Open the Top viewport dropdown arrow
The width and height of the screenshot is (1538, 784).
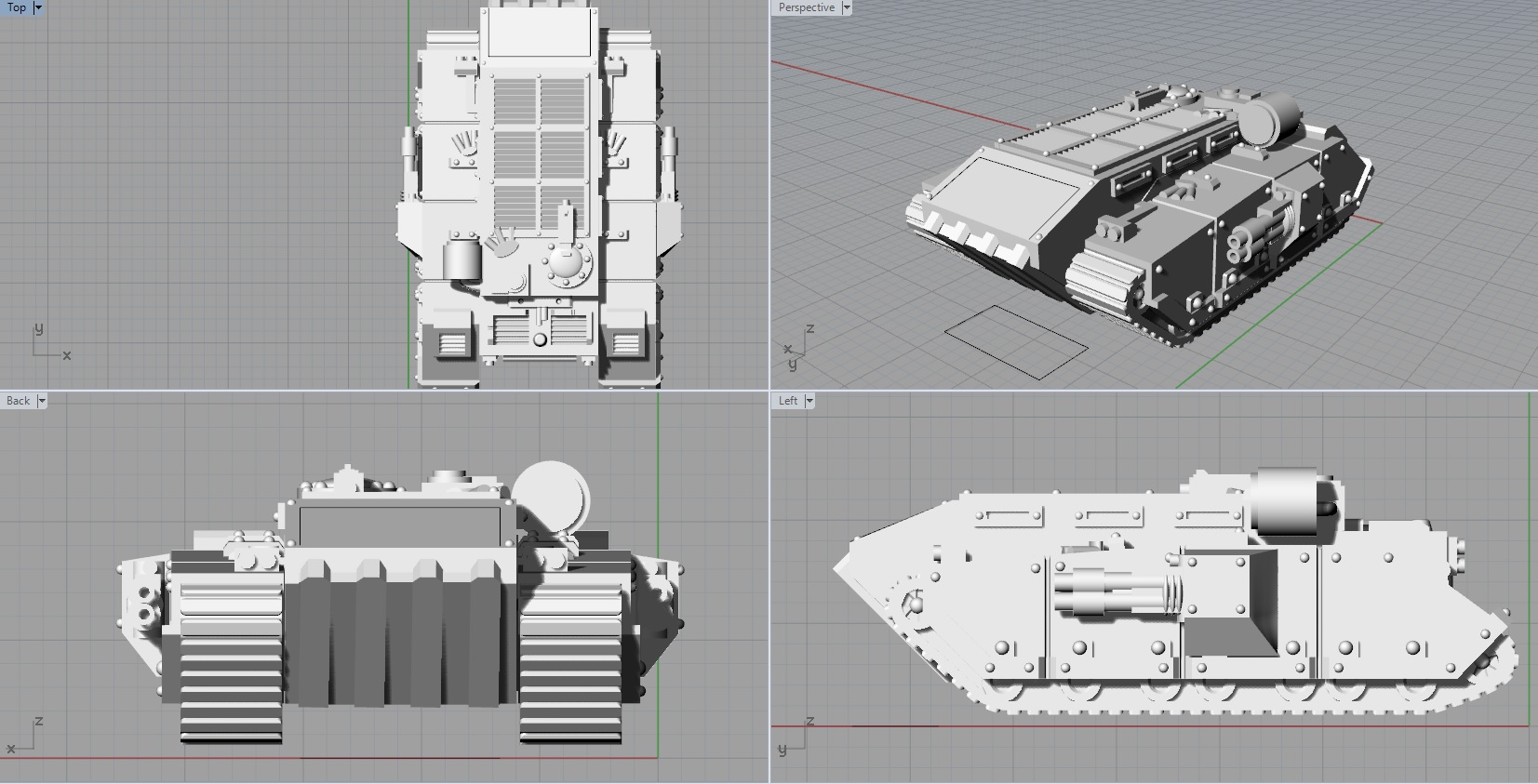(38, 7)
